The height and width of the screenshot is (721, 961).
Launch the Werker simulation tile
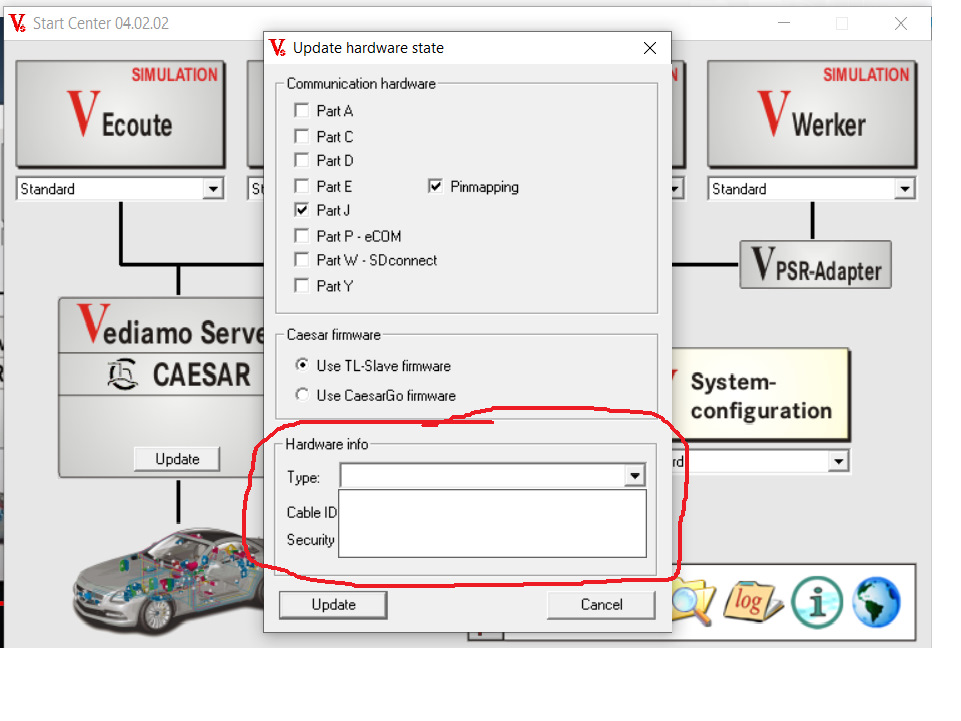(811, 114)
